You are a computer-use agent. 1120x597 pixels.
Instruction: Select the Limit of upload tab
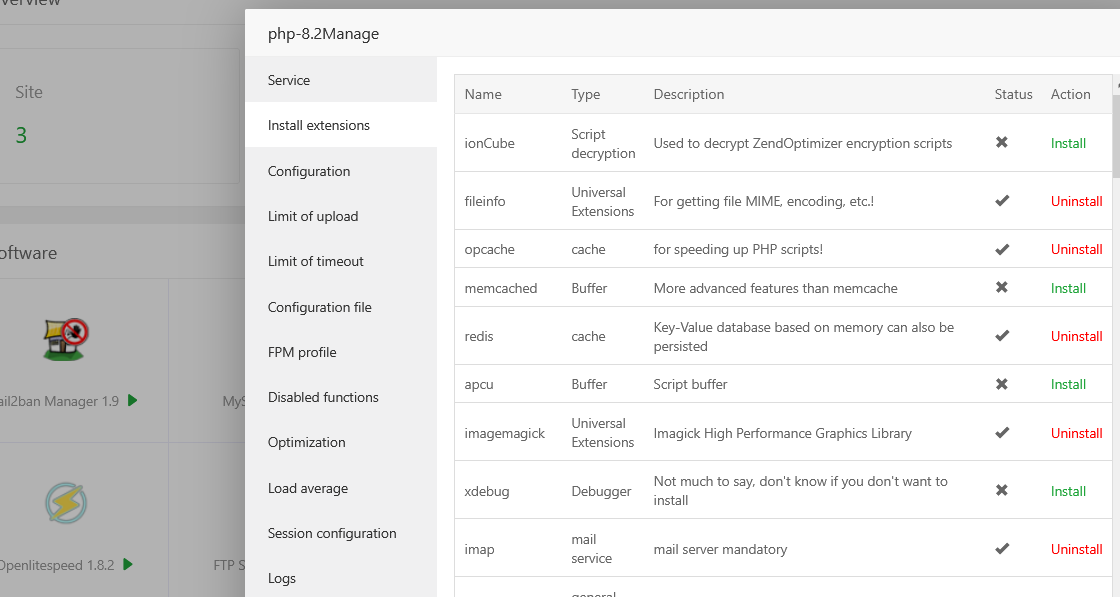tap(313, 216)
